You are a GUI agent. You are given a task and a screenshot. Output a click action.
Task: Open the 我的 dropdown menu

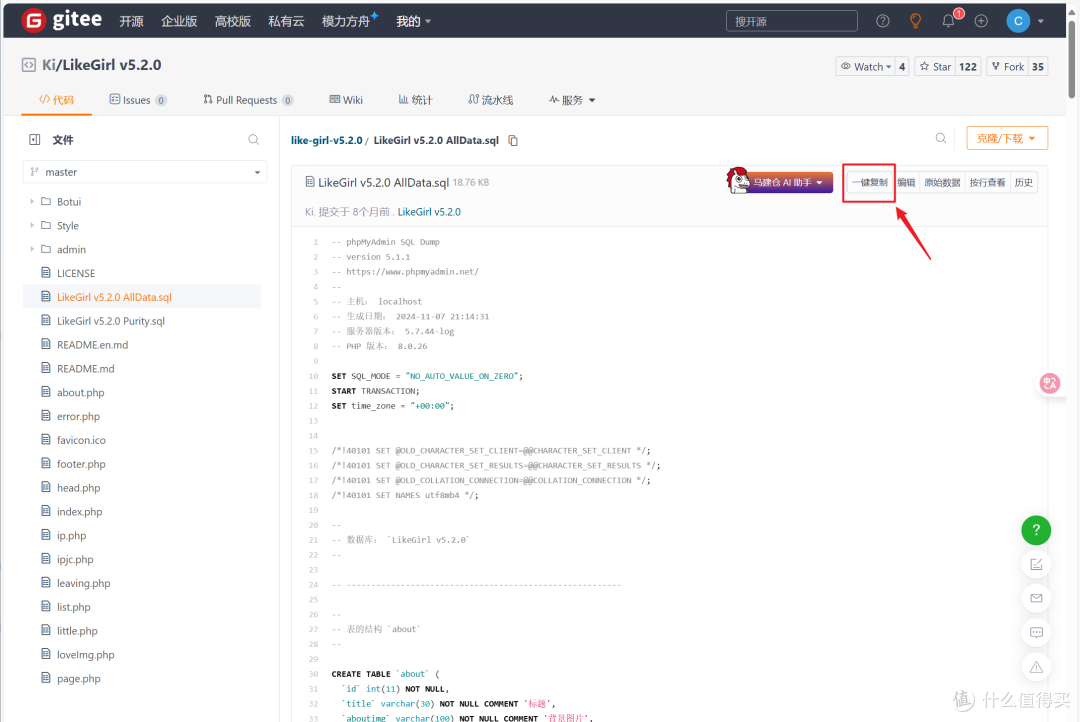(x=413, y=21)
